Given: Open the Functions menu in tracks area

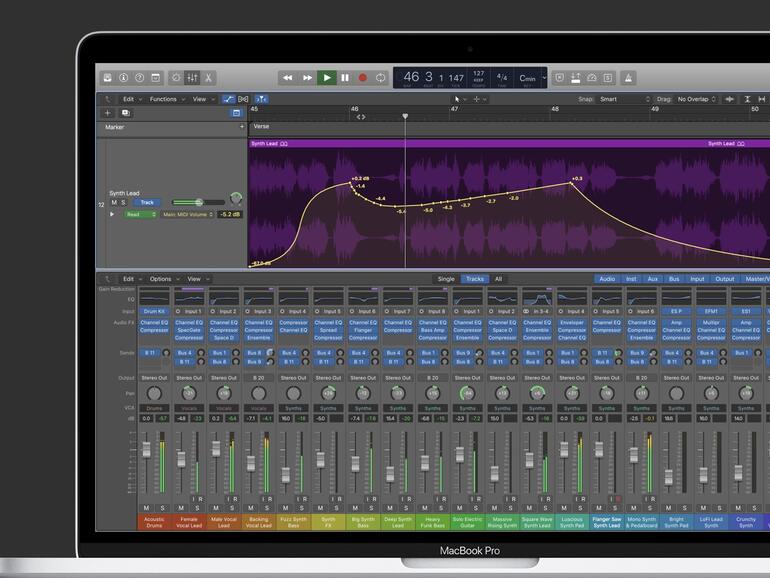Looking at the screenshot, I should pos(165,99).
